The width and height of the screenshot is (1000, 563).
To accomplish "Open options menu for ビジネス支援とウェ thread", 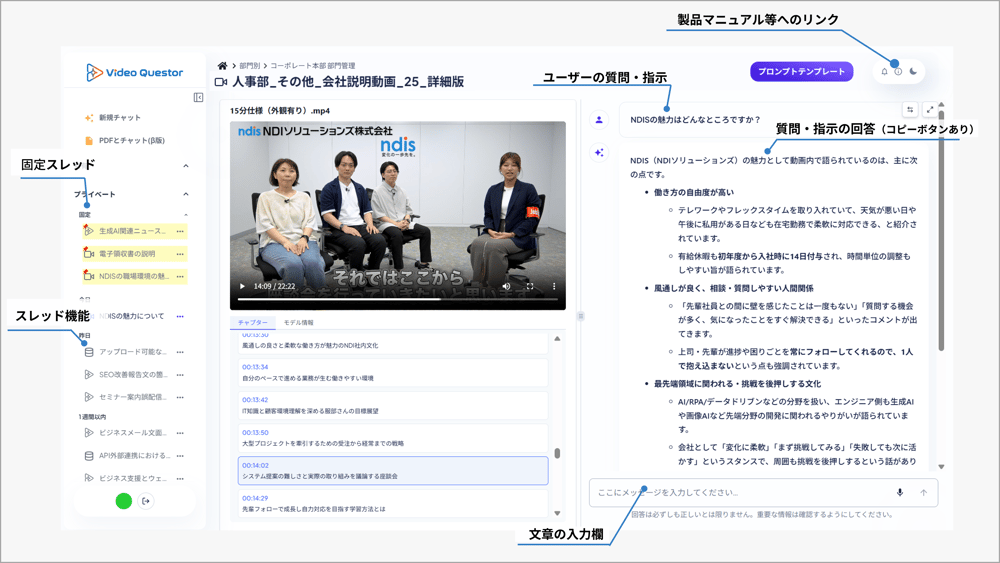I will coord(180,478).
